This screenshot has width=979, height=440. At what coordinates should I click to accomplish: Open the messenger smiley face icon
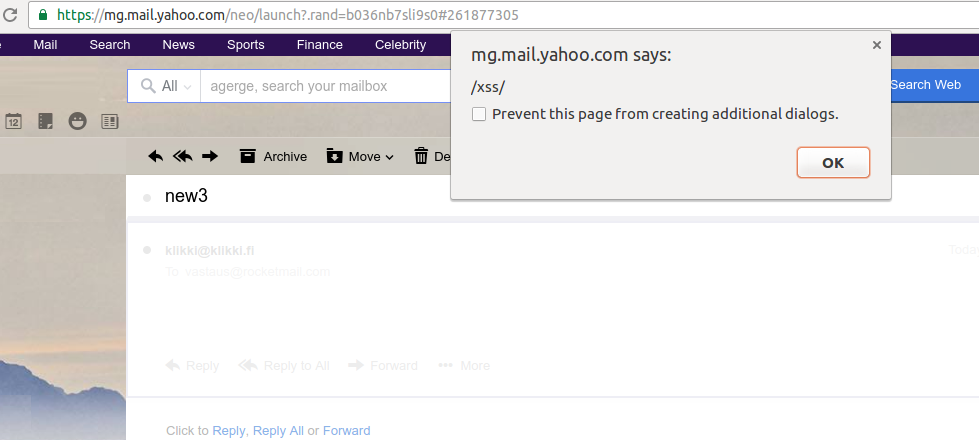tap(77, 121)
